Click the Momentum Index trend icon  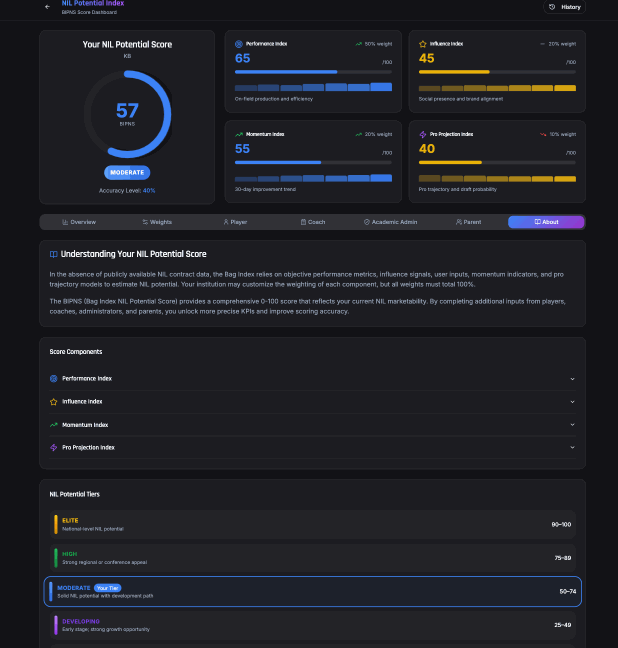(x=238, y=133)
